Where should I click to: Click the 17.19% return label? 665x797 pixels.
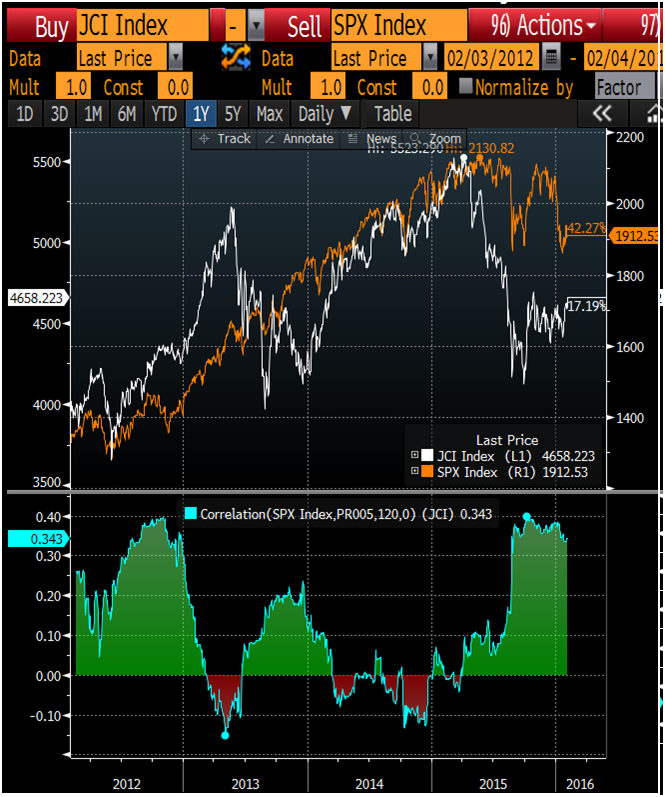(x=586, y=305)
